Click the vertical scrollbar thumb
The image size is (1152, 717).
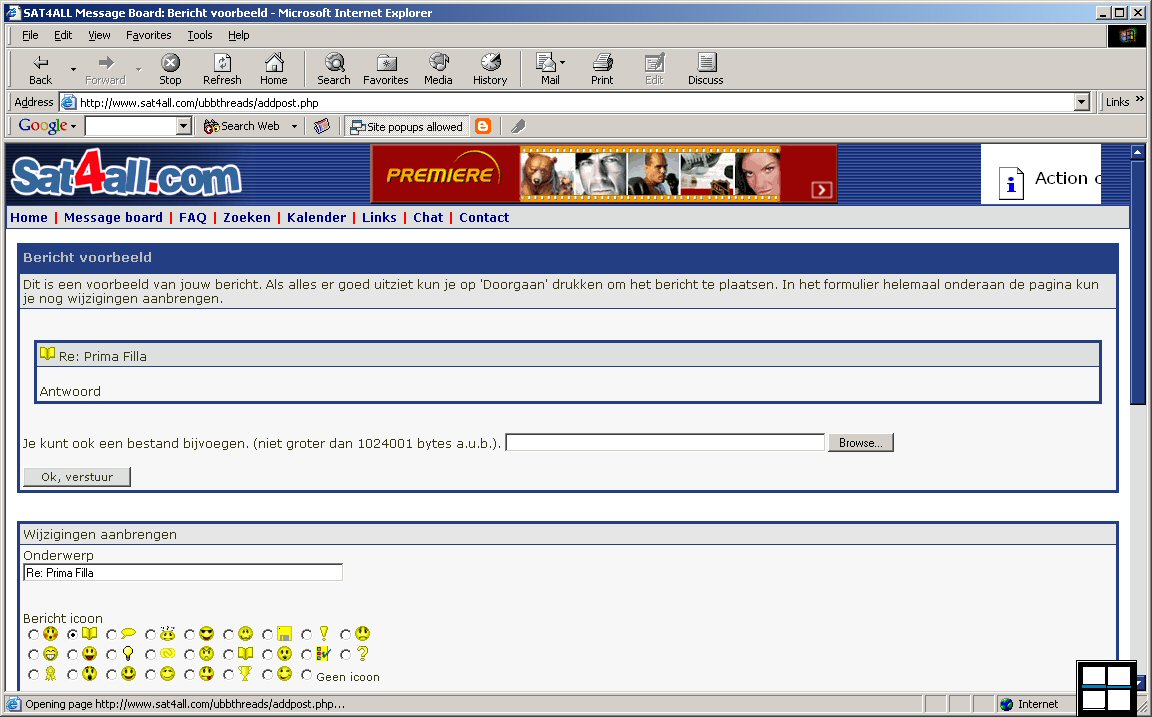click(1137, 282)
